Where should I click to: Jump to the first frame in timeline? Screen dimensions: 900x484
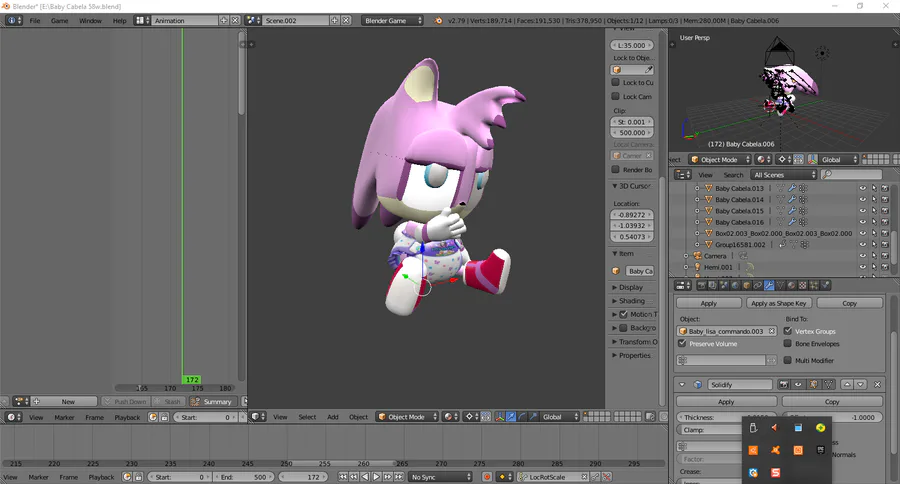343,477
